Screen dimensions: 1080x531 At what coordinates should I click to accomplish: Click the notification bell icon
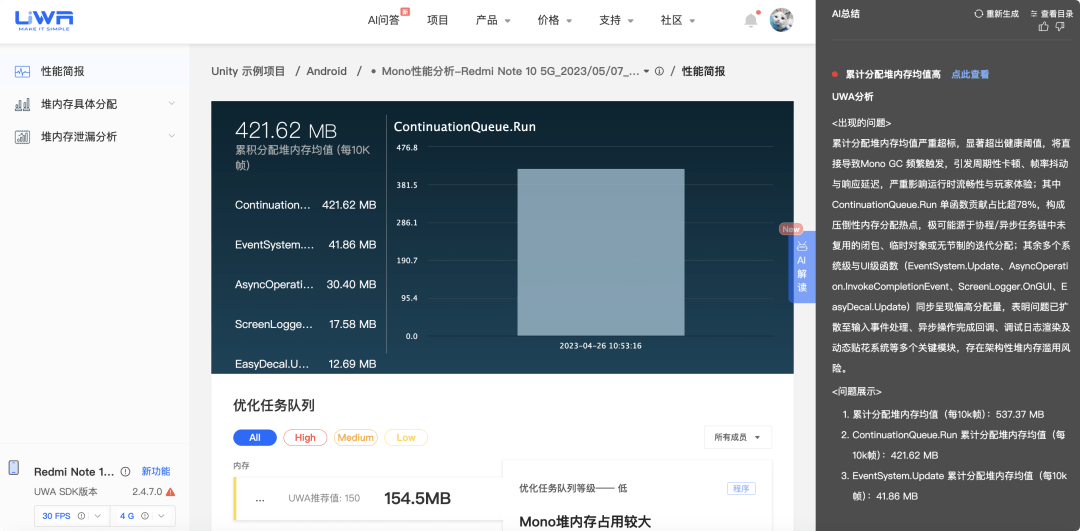(751, 20)
